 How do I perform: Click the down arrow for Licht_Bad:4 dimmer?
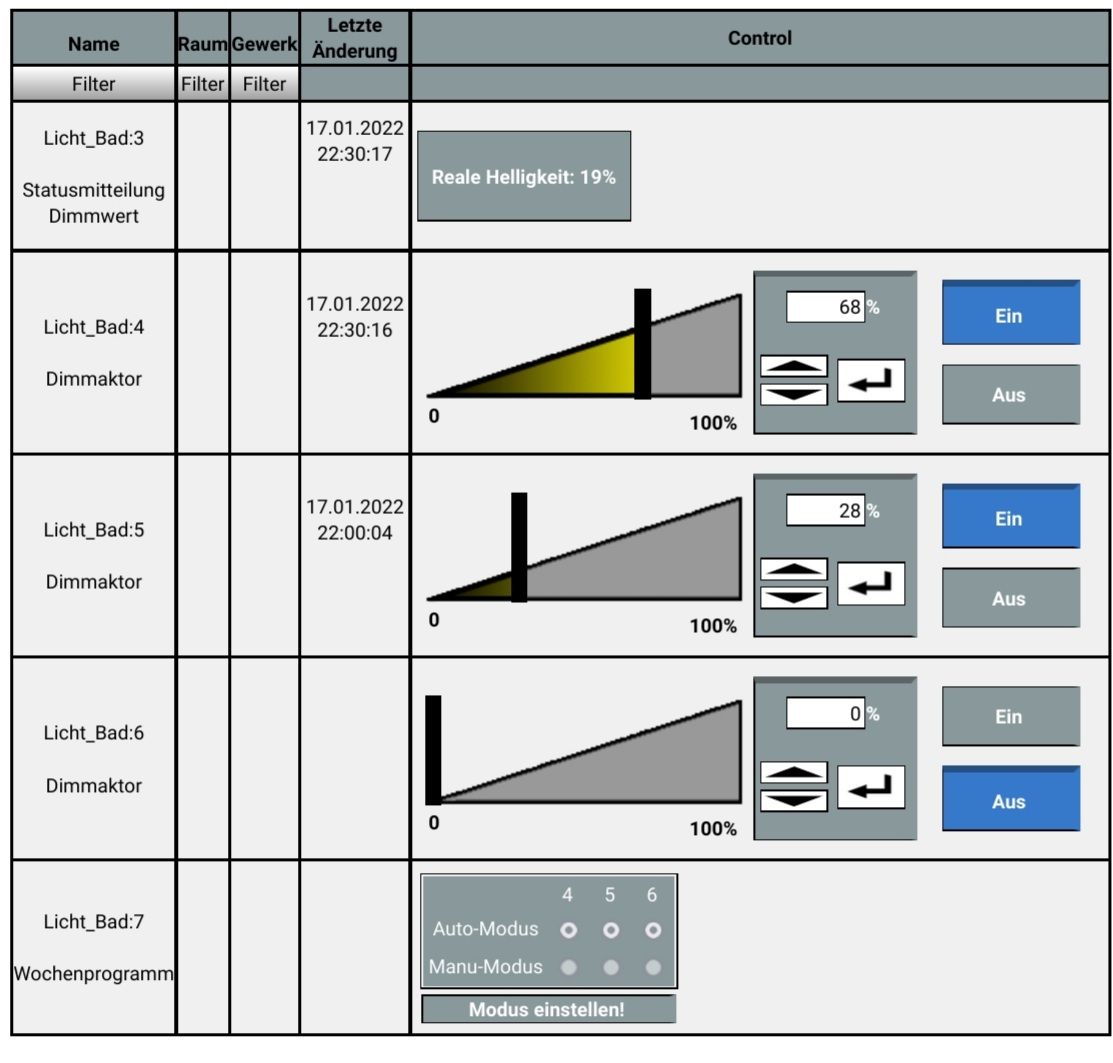794,395
